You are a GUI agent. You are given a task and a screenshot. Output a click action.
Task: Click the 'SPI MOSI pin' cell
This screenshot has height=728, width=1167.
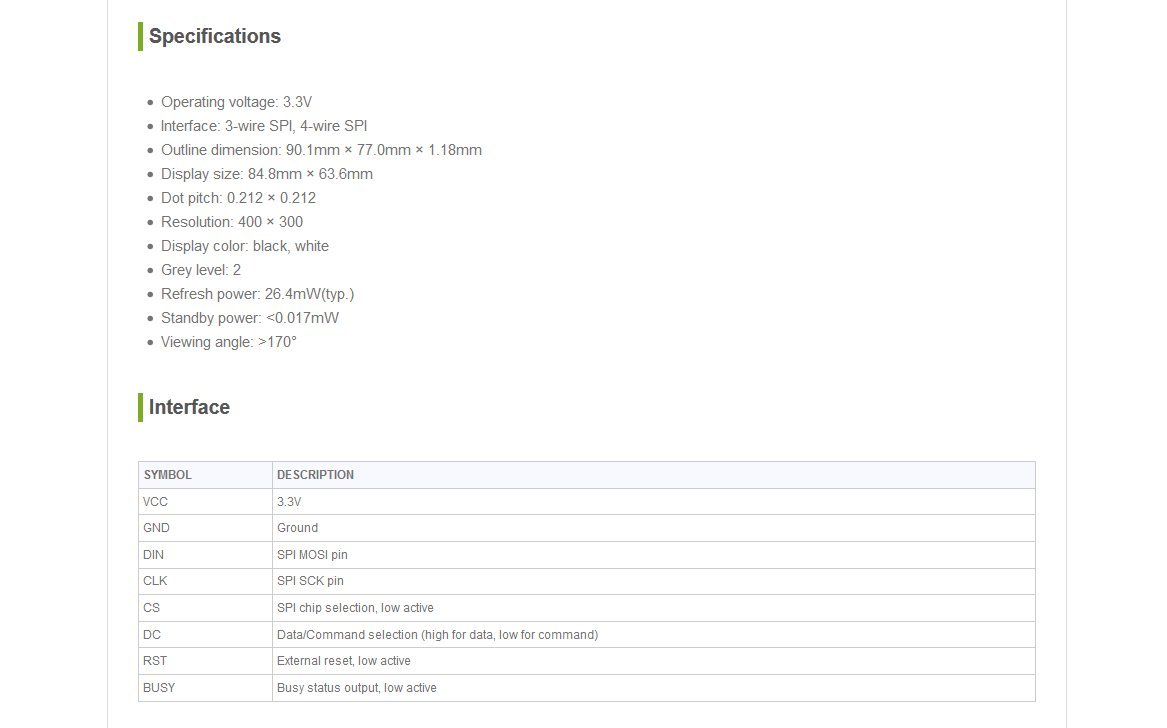tap(653, 555)
